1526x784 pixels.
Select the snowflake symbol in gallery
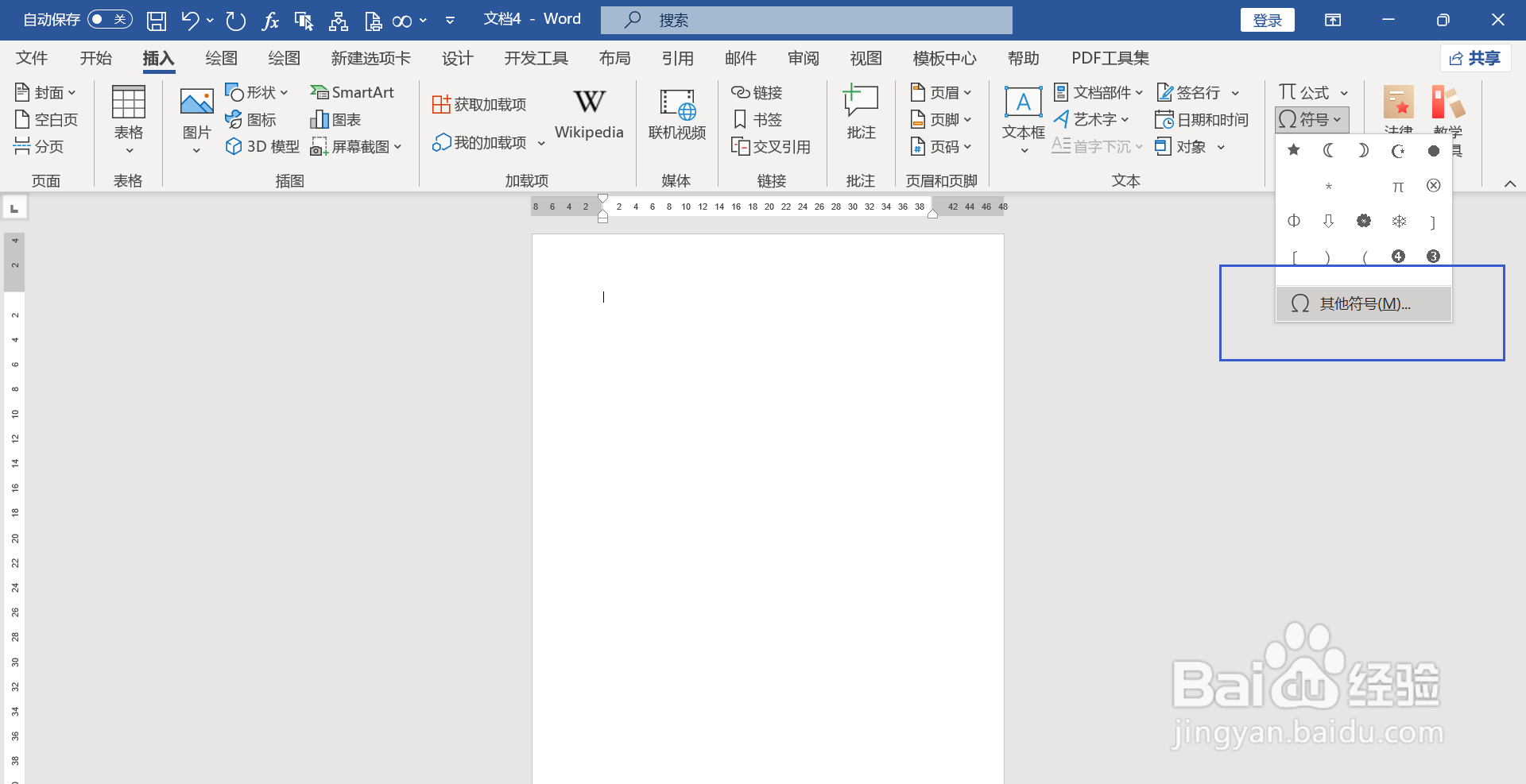point(1399,221)
